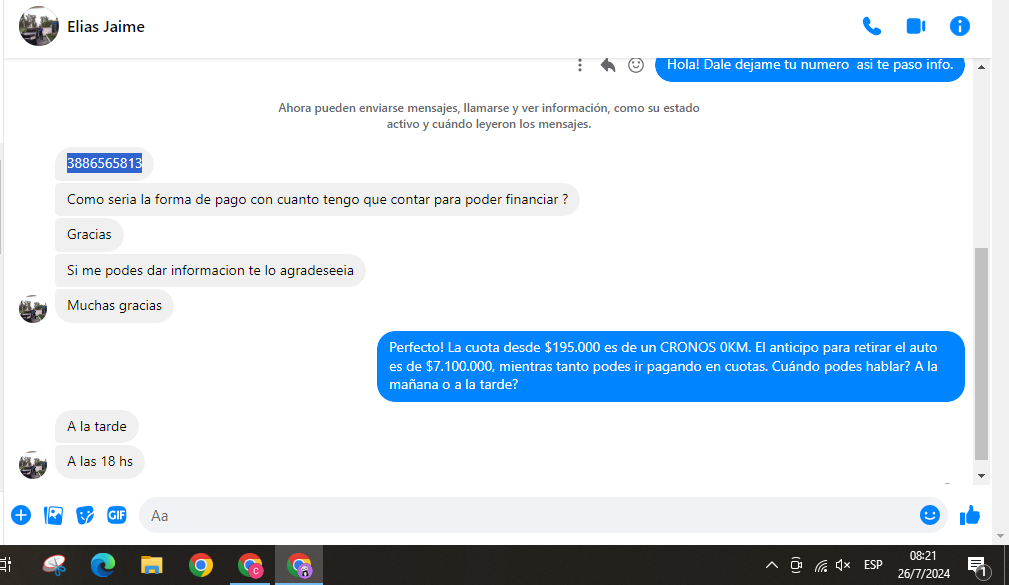Open File Explorer from the taskbar
The height and width of the screenshot is (585, 1009).
pyautogui.click(x=151, y=565)
